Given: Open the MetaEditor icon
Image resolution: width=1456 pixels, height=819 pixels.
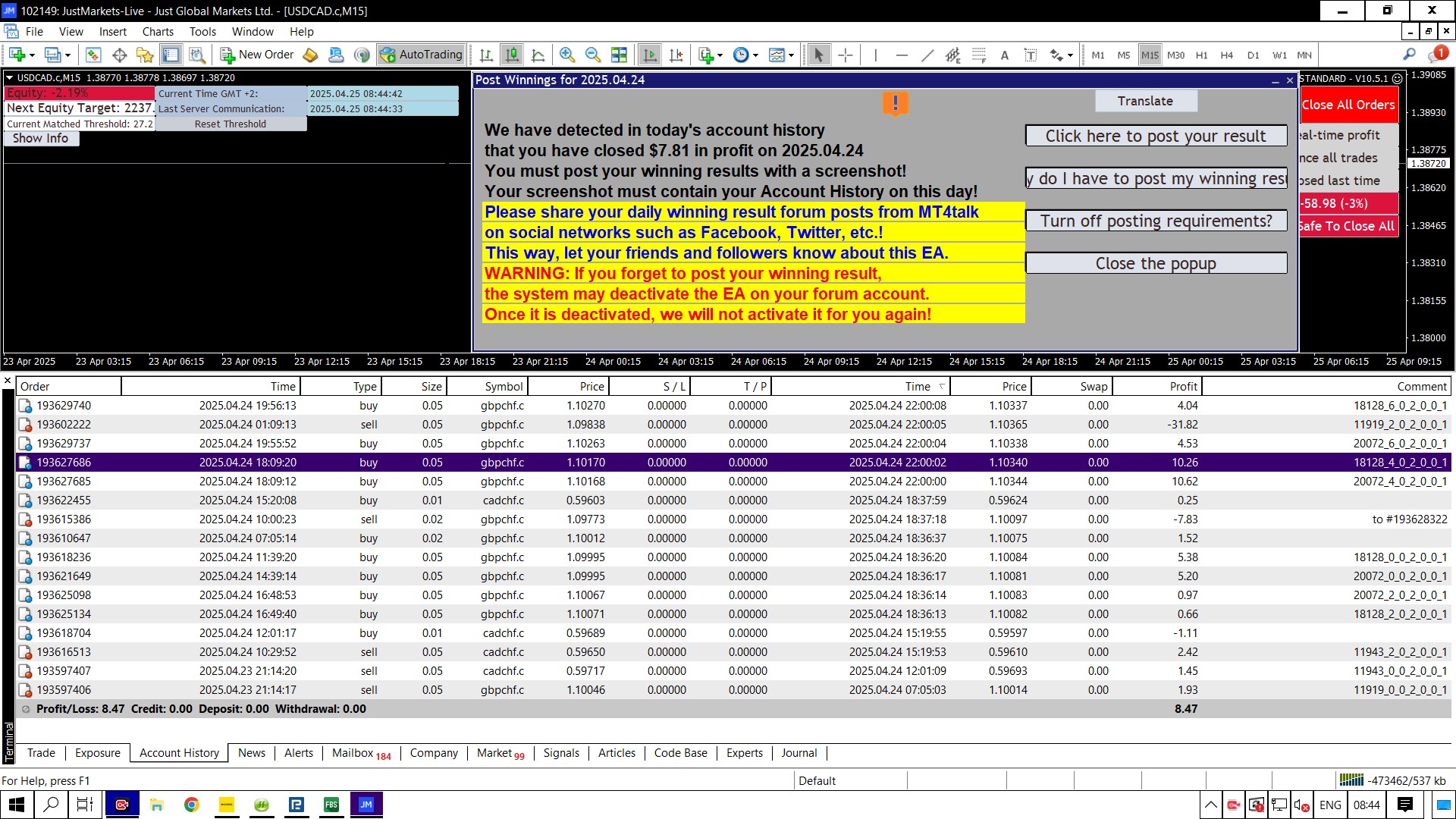Looking at the screenshot, I should (x=309, y=55).
